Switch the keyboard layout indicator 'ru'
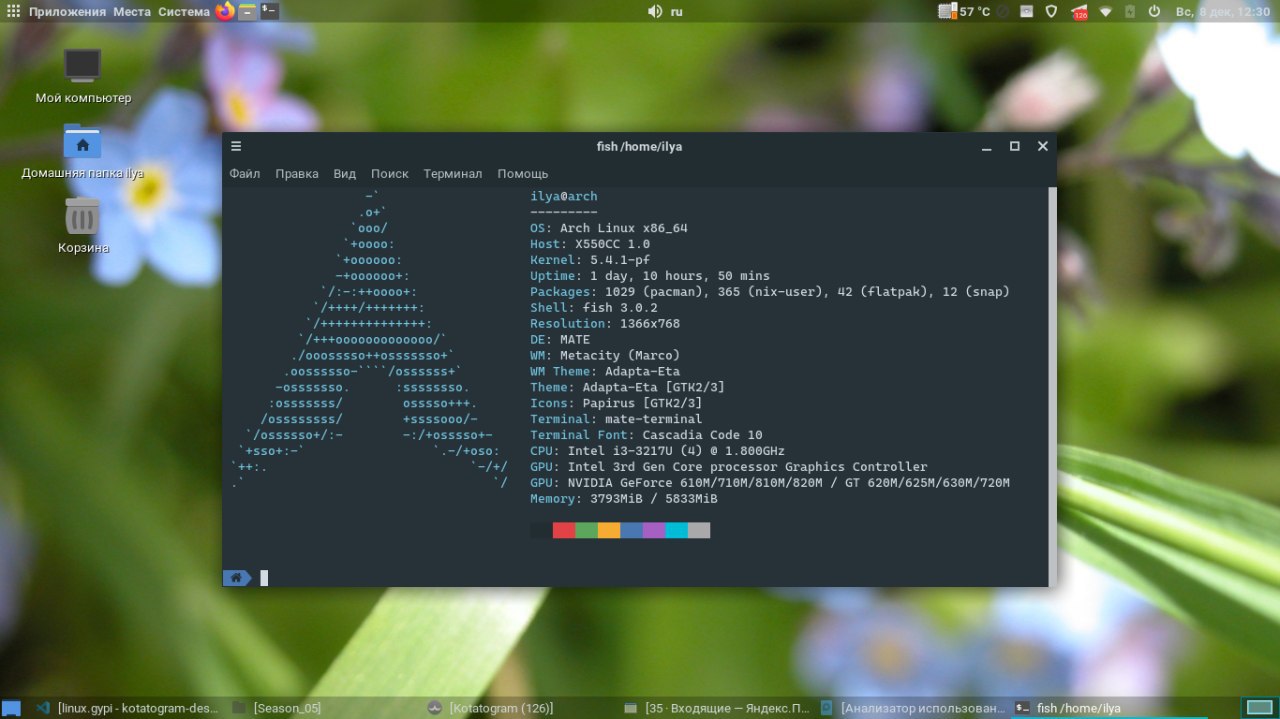The height and width of the screenshot is (719, 1280). point(677,12)
